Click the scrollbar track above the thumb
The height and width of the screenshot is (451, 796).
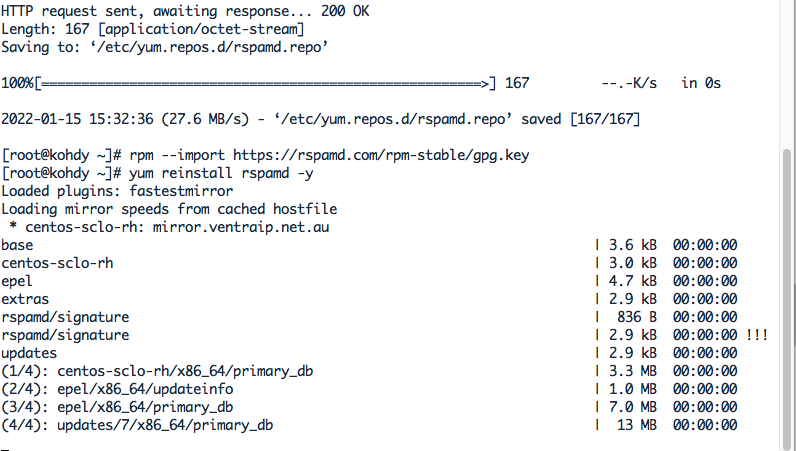(787, 74)
